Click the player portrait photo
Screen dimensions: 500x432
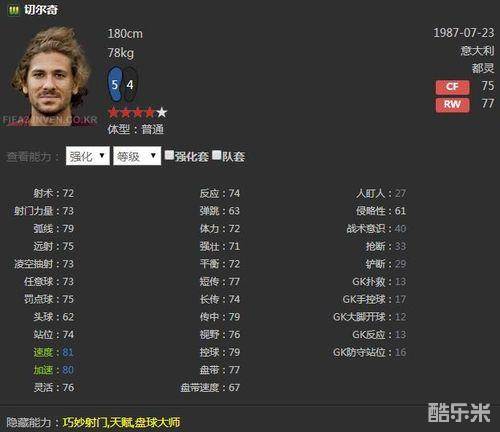coord(50,76)
